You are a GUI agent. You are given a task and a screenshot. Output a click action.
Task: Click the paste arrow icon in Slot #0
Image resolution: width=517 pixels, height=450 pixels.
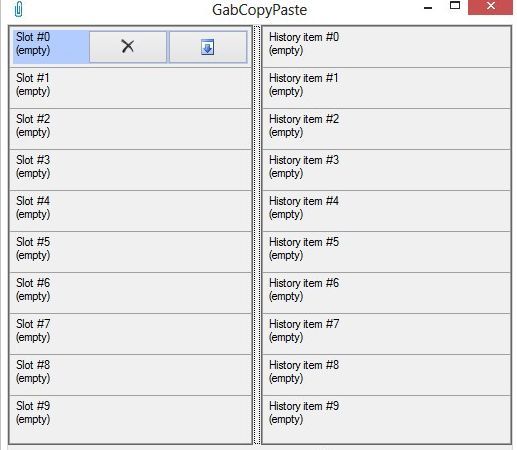208,47
